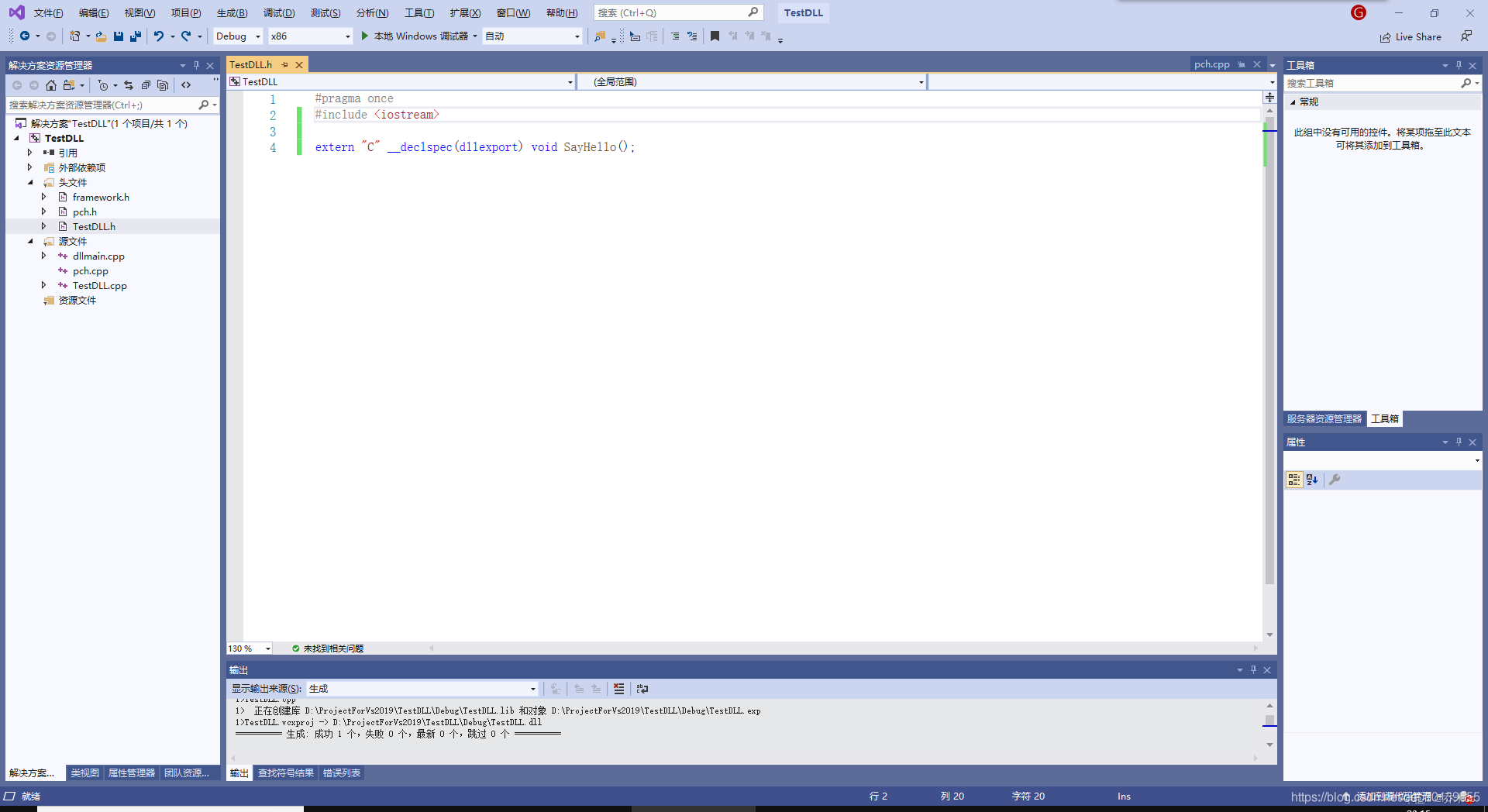Open the 生成(B) menu
1488x812 pixels.
click(x=232, y=12)
